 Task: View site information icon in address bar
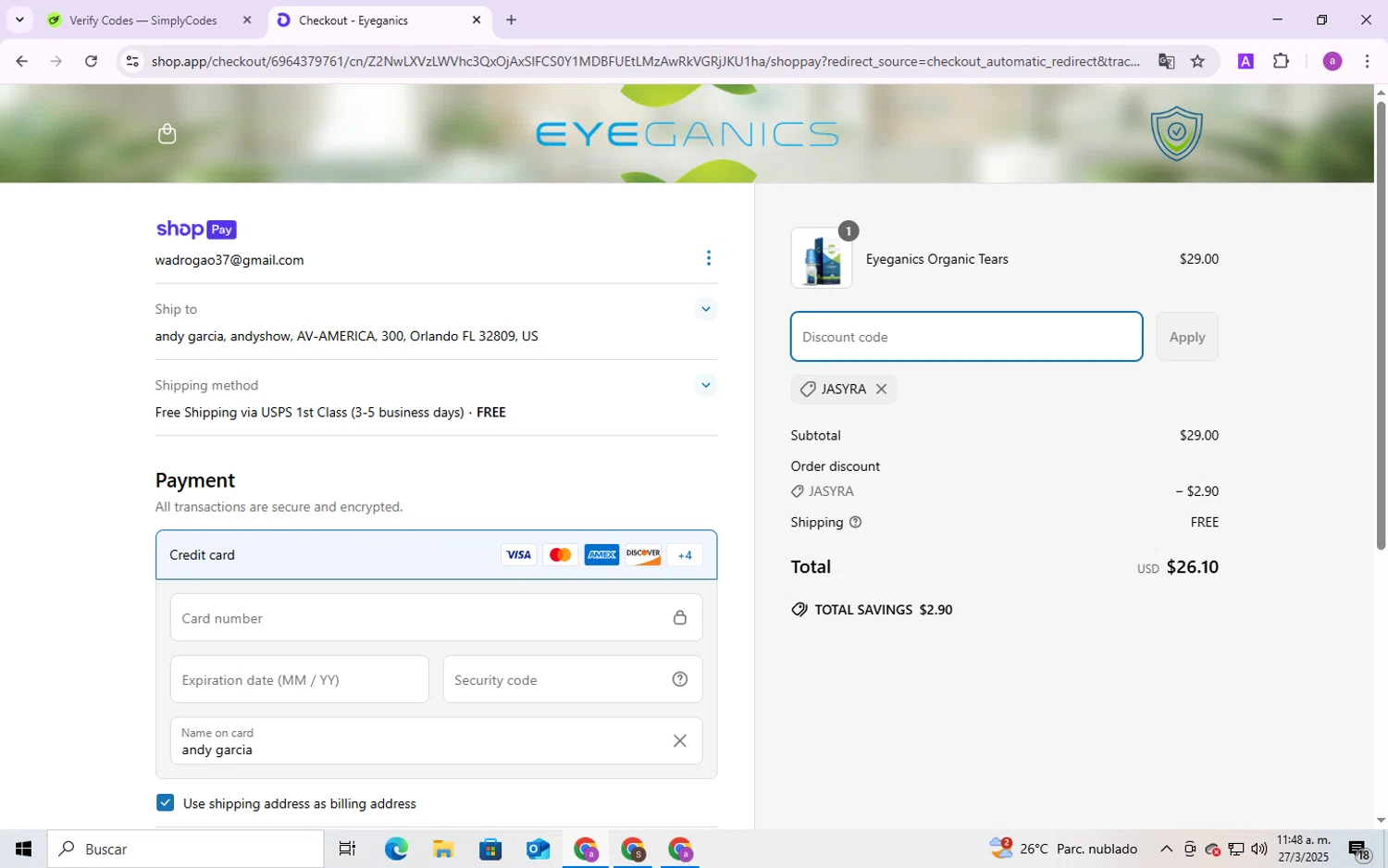coord(132,61)
